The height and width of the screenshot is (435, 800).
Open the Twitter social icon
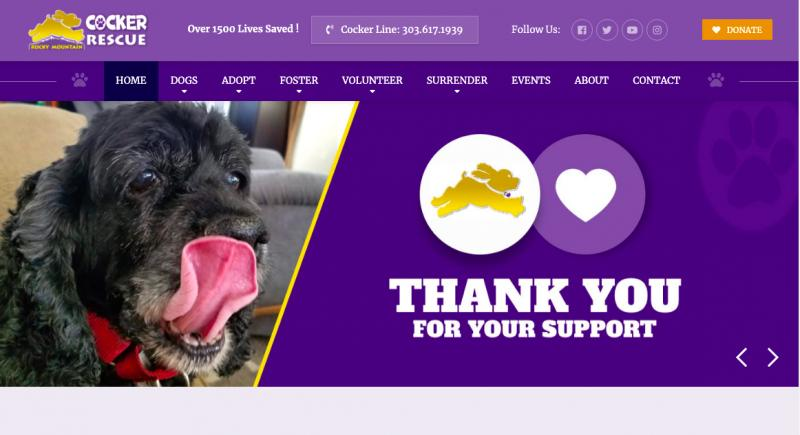(607, 30)
